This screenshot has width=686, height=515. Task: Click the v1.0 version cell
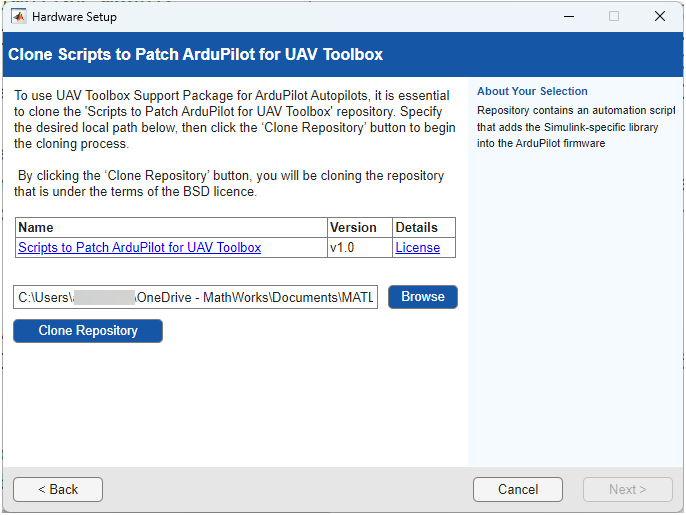point(343,248)
